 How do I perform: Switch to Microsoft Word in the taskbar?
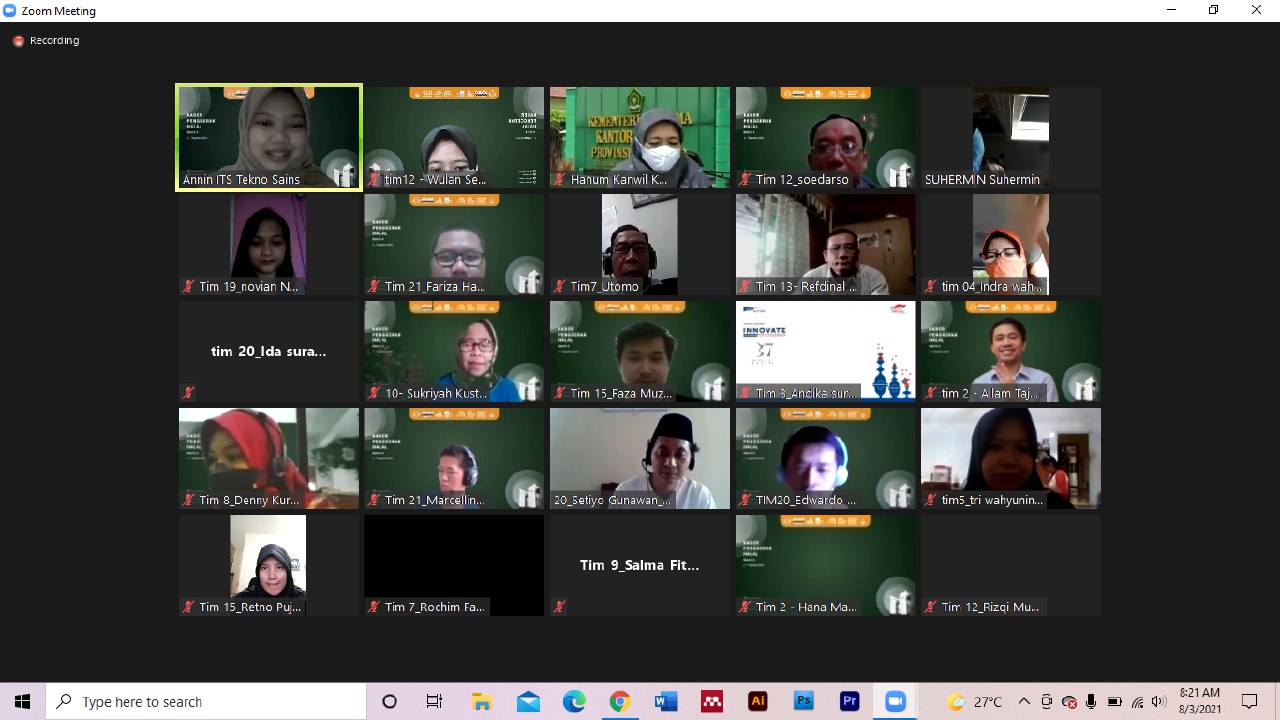[x=666, y=701]
